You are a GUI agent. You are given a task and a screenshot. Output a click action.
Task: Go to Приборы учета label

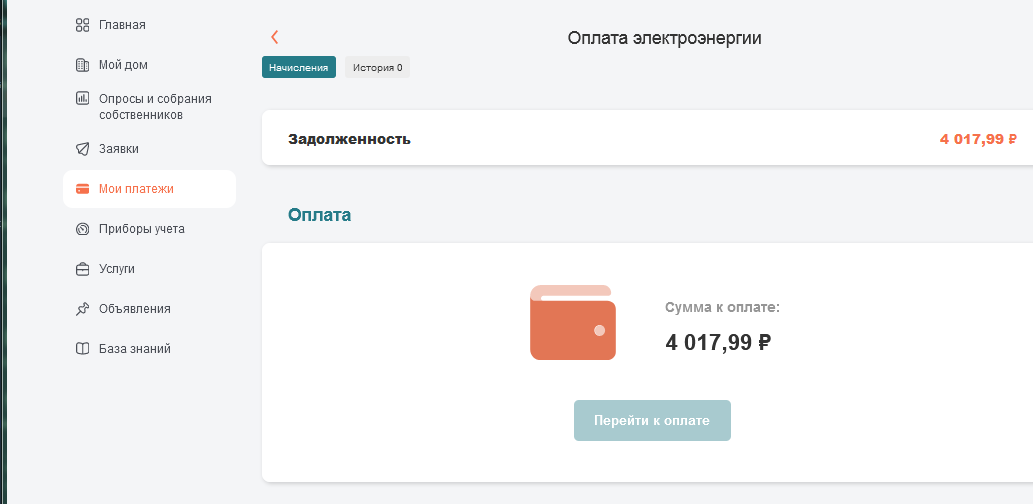(x=142, y=229)
